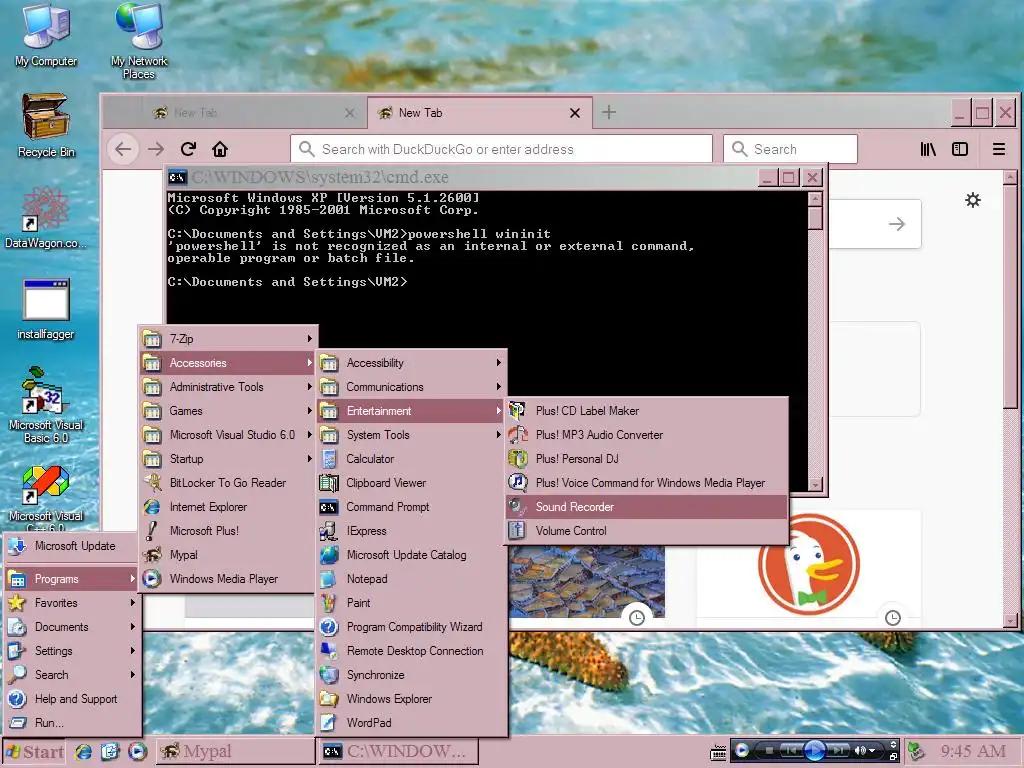Launch Plus! Personal DJ

pyautogui.click(x=647, y=459)
